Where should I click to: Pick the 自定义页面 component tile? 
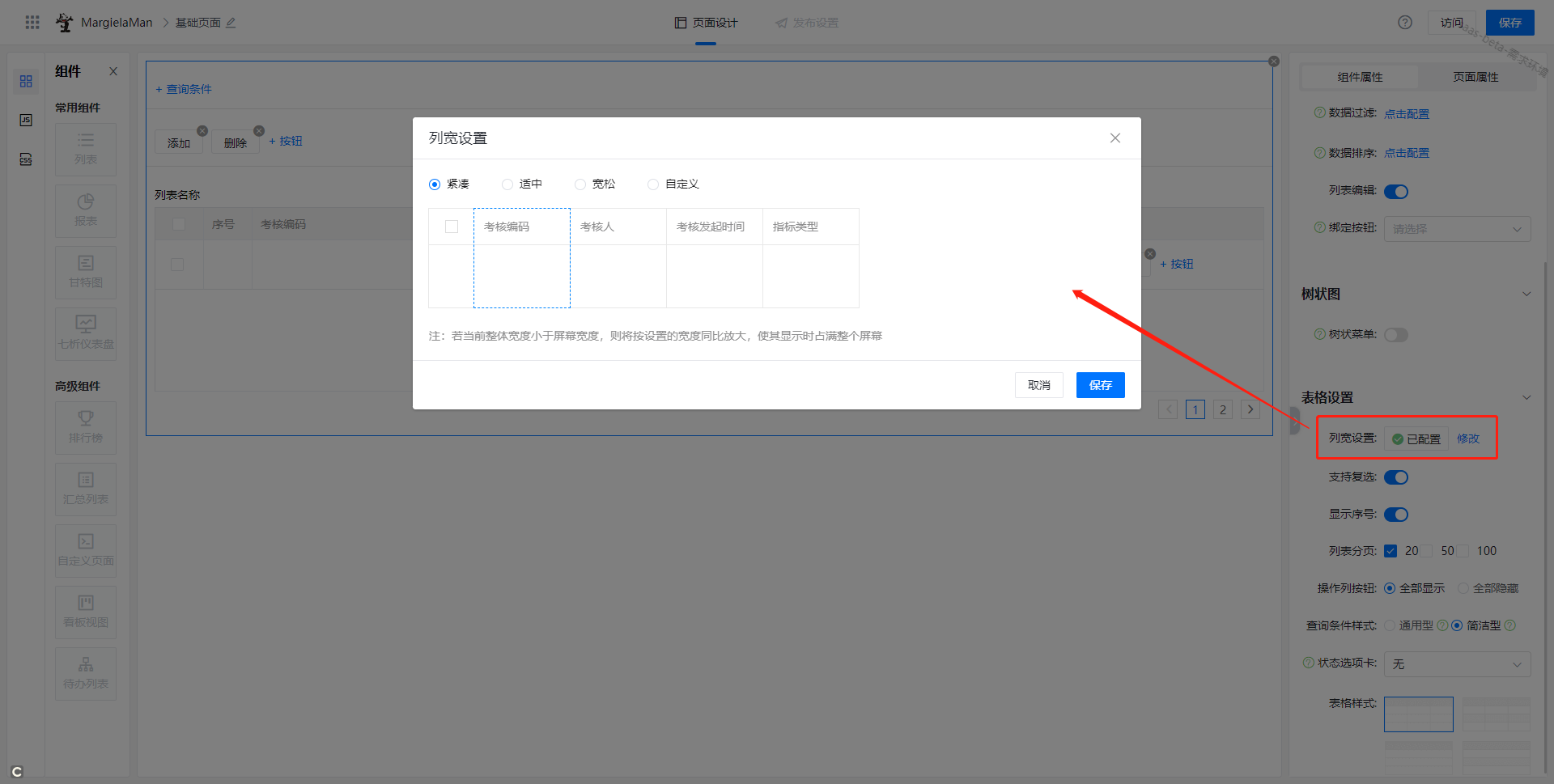[x=86, y=550]
